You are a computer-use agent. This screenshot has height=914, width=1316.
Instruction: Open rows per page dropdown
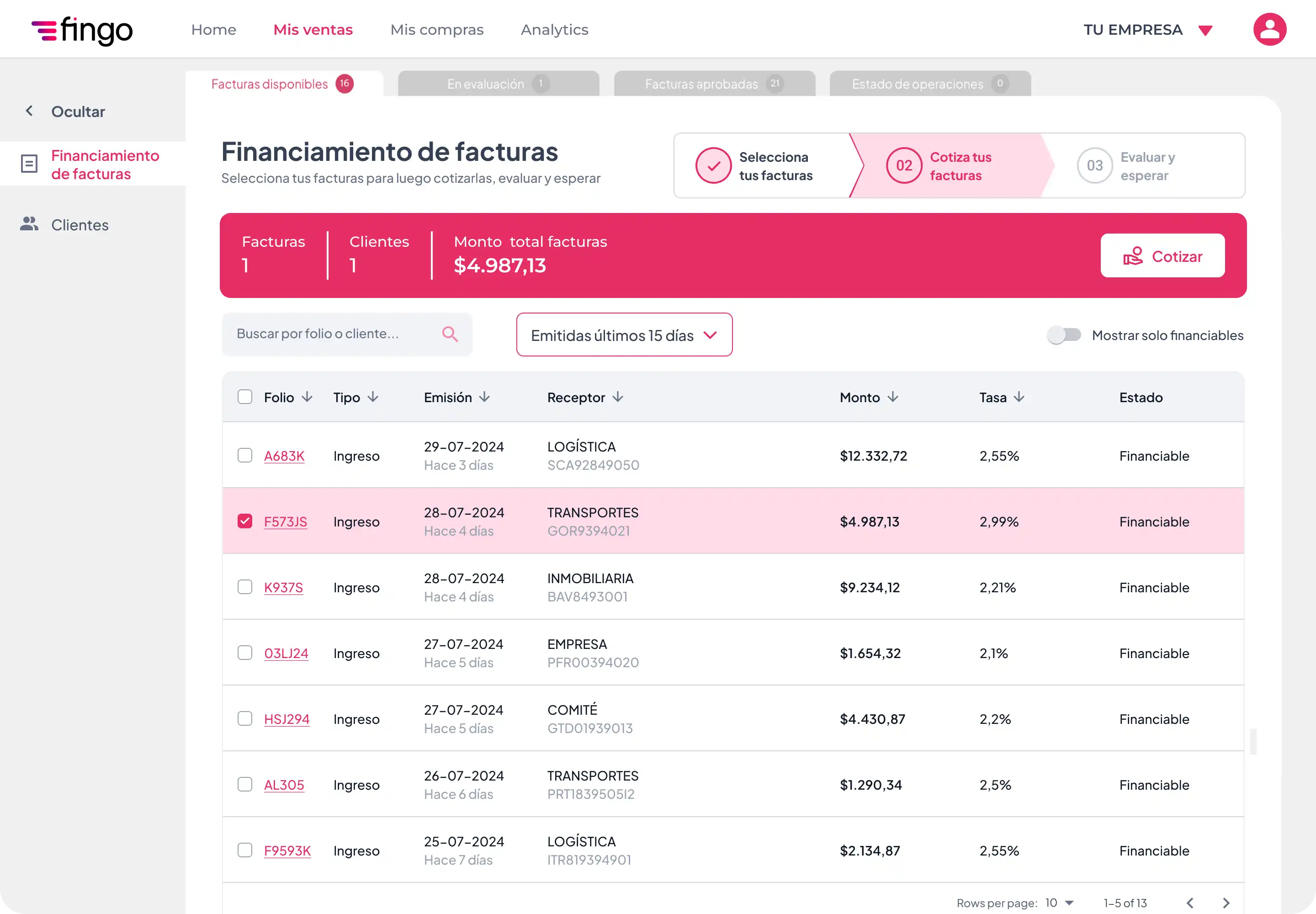pyautogui.click(x=1059, y=903)
